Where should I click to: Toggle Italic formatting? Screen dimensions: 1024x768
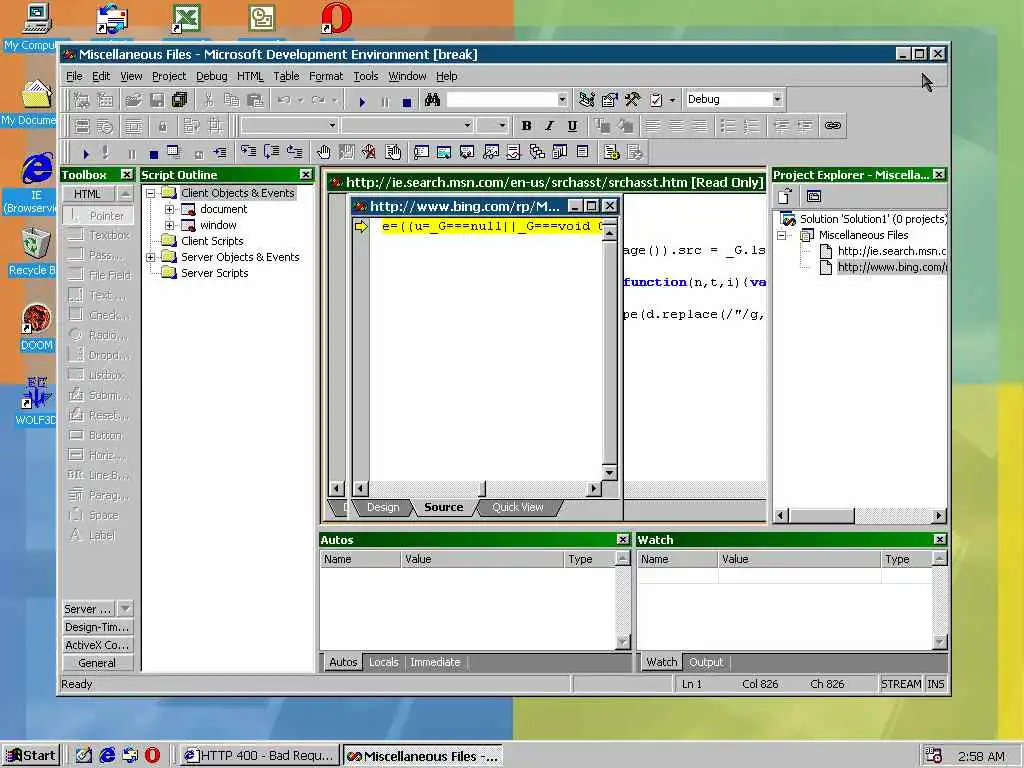[549, 126]
